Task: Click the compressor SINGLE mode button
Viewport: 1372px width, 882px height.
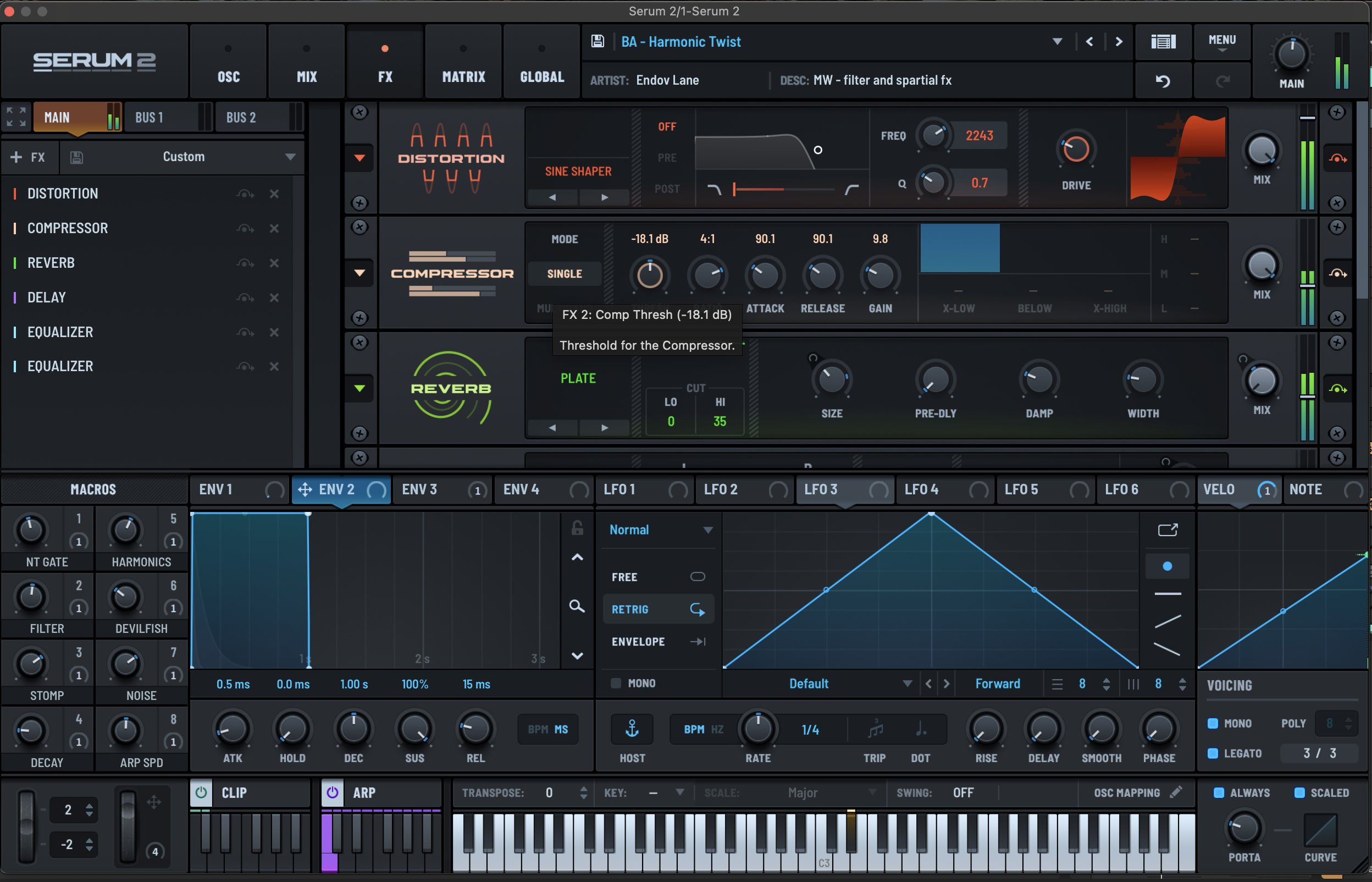Action: [565, 274]
